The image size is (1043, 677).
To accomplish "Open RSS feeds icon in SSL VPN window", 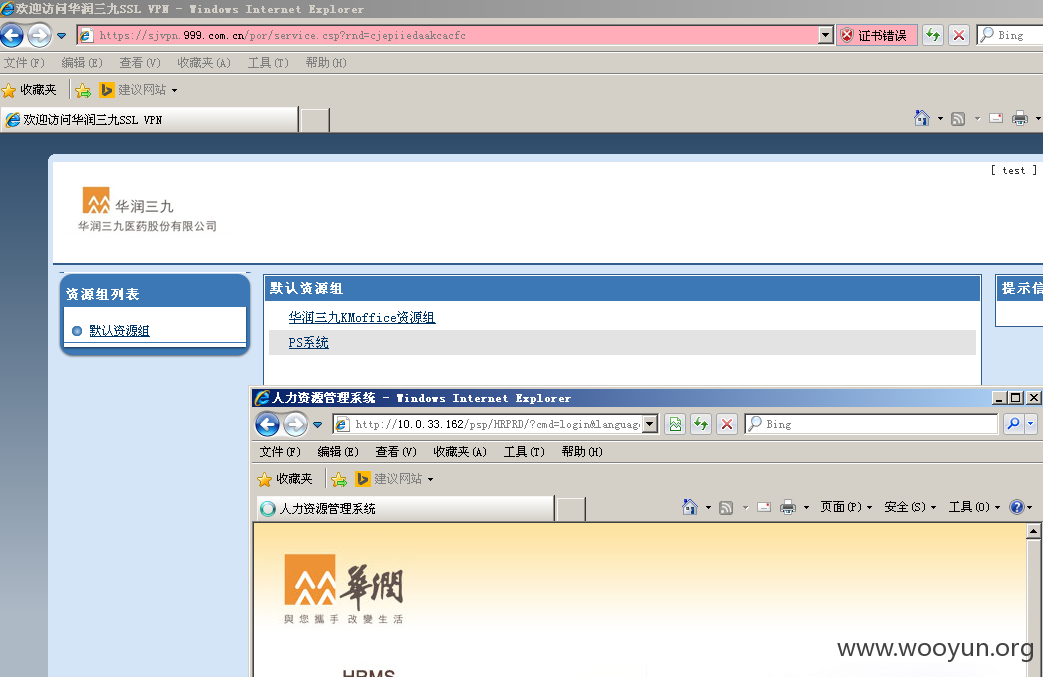I will 958,119.
